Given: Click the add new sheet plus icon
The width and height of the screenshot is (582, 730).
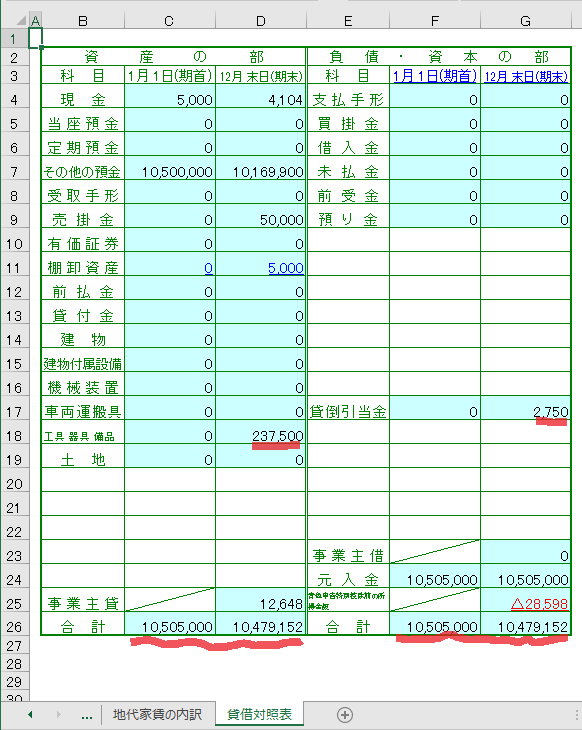Looking at the screenshot, I should [x=345, y=715].
